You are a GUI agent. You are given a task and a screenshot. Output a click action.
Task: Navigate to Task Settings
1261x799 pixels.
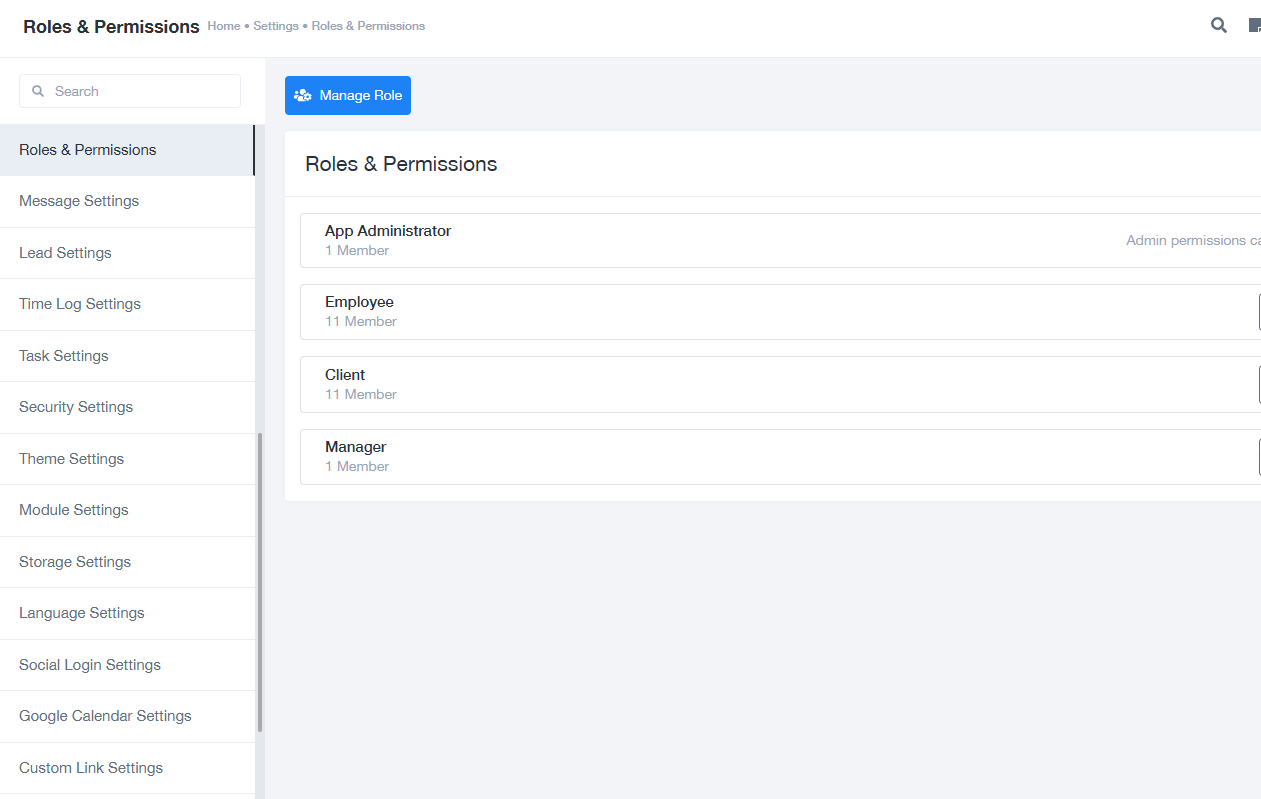pos(64,356)
